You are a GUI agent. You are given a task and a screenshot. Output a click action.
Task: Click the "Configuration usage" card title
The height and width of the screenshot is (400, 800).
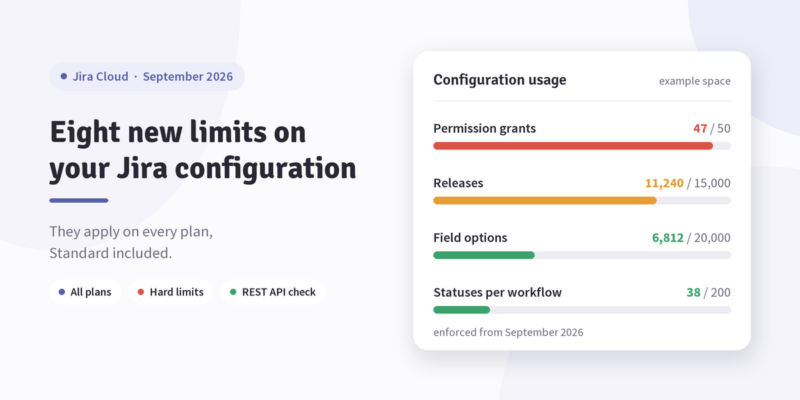tap(499, 80)
